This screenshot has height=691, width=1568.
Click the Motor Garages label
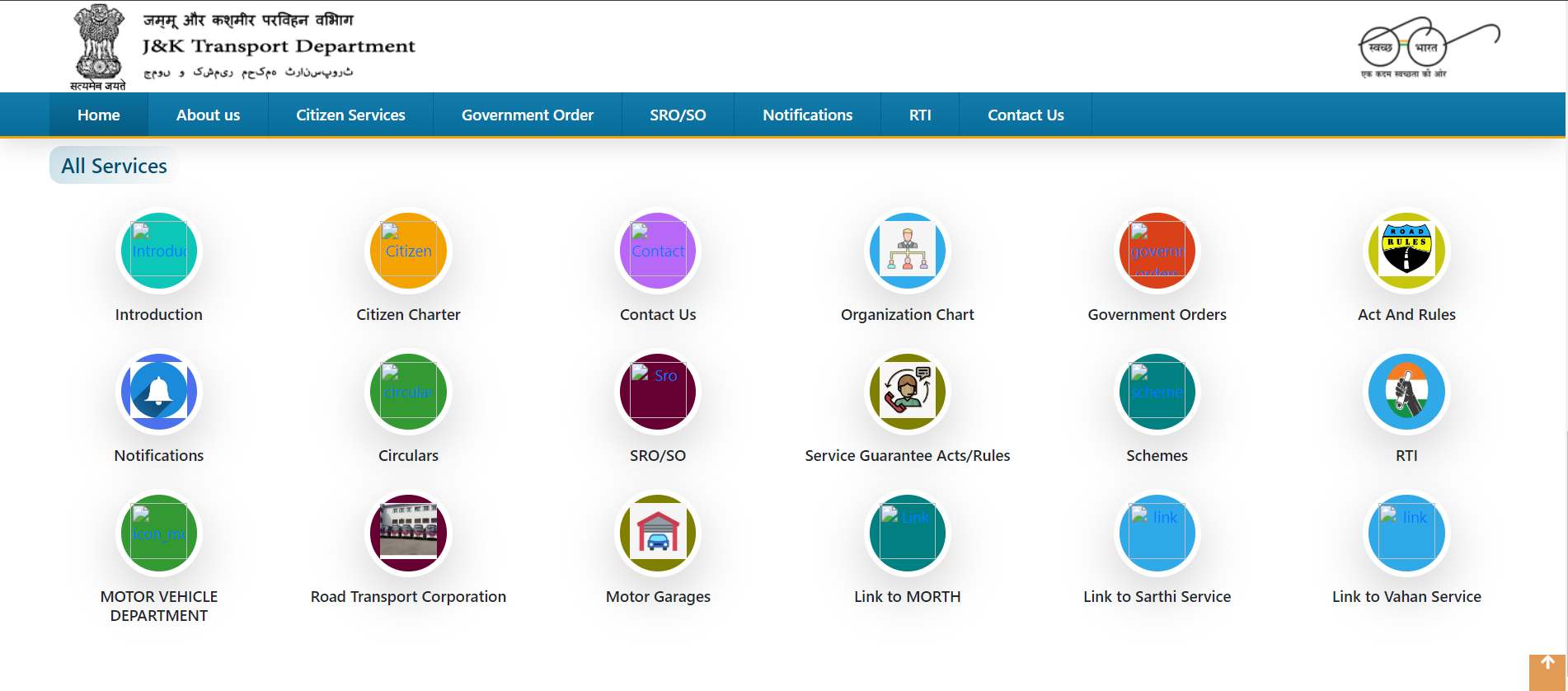coord(658,596)
